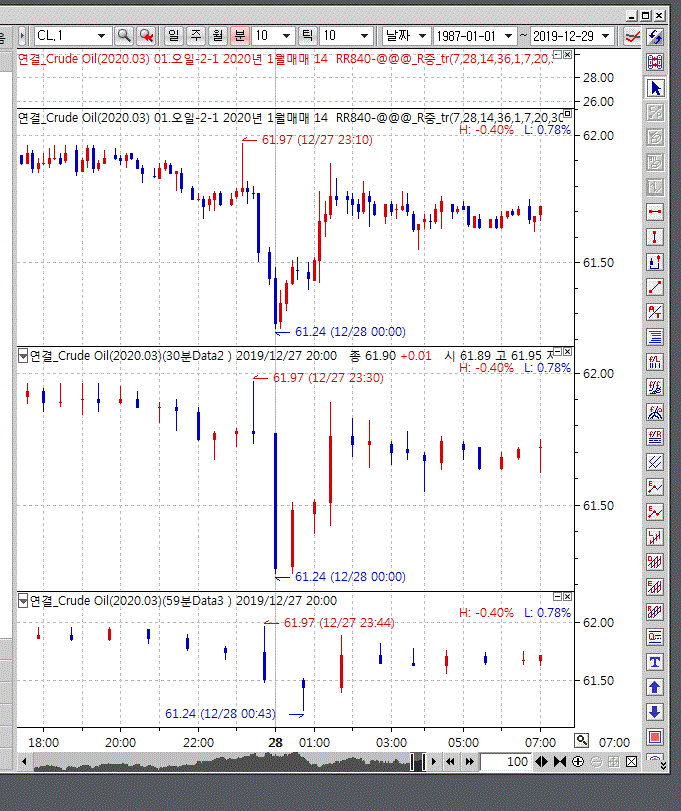Screen dimensions: 681x811
Task: Choose the text 'T' annotation tool
Action: pos(656,662)
